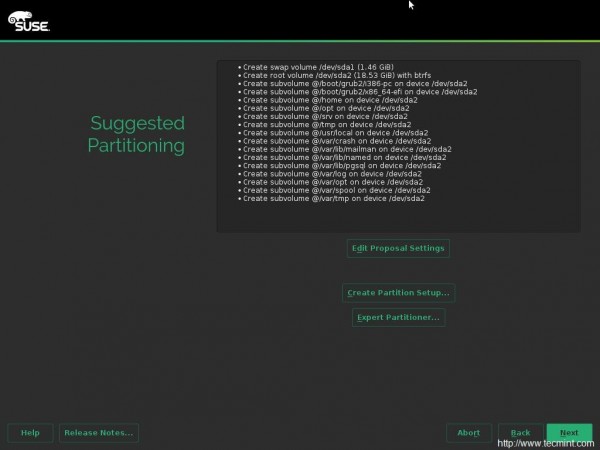Click the Edit Proposal Settings button
Screen dimensions: 600x450
tap(398, 248)
